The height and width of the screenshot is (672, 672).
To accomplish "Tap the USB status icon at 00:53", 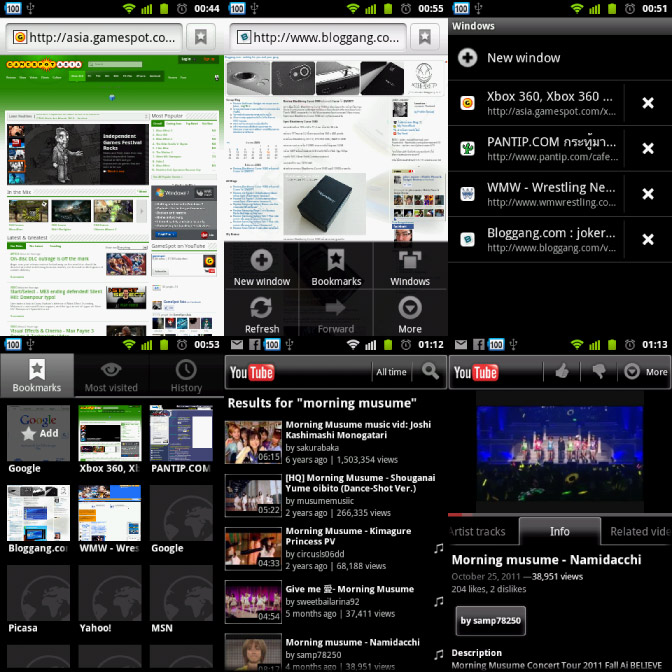I will coord(30,344).
